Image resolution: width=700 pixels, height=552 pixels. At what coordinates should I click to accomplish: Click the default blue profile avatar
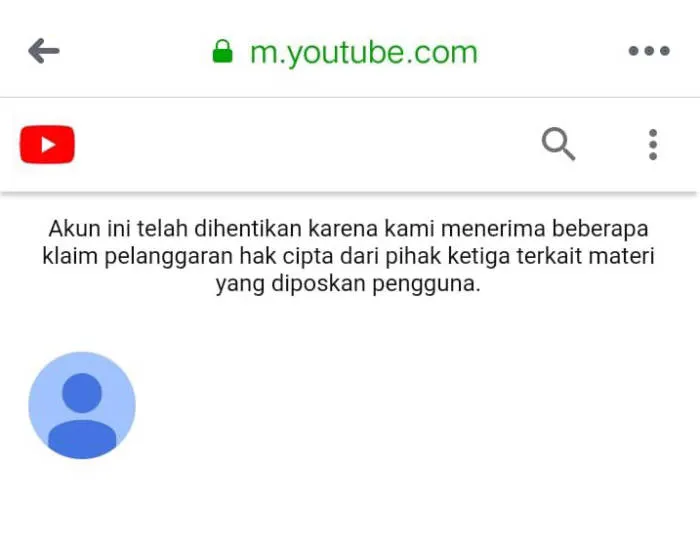tap(82, 405)
